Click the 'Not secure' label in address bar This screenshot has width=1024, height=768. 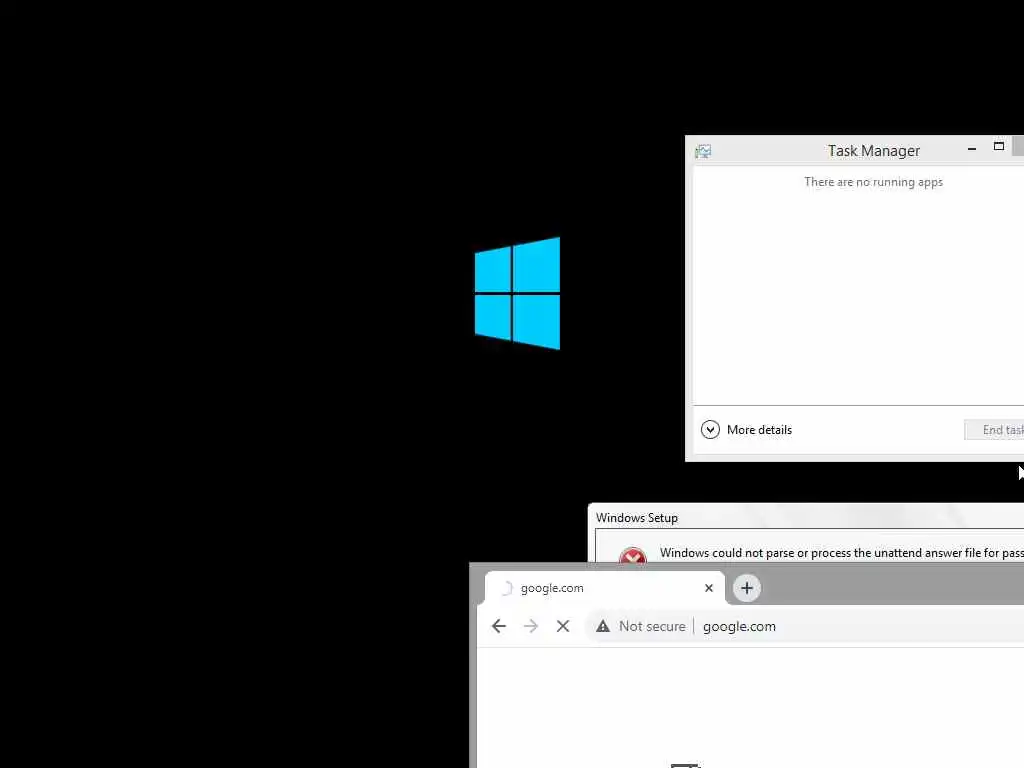652,626
